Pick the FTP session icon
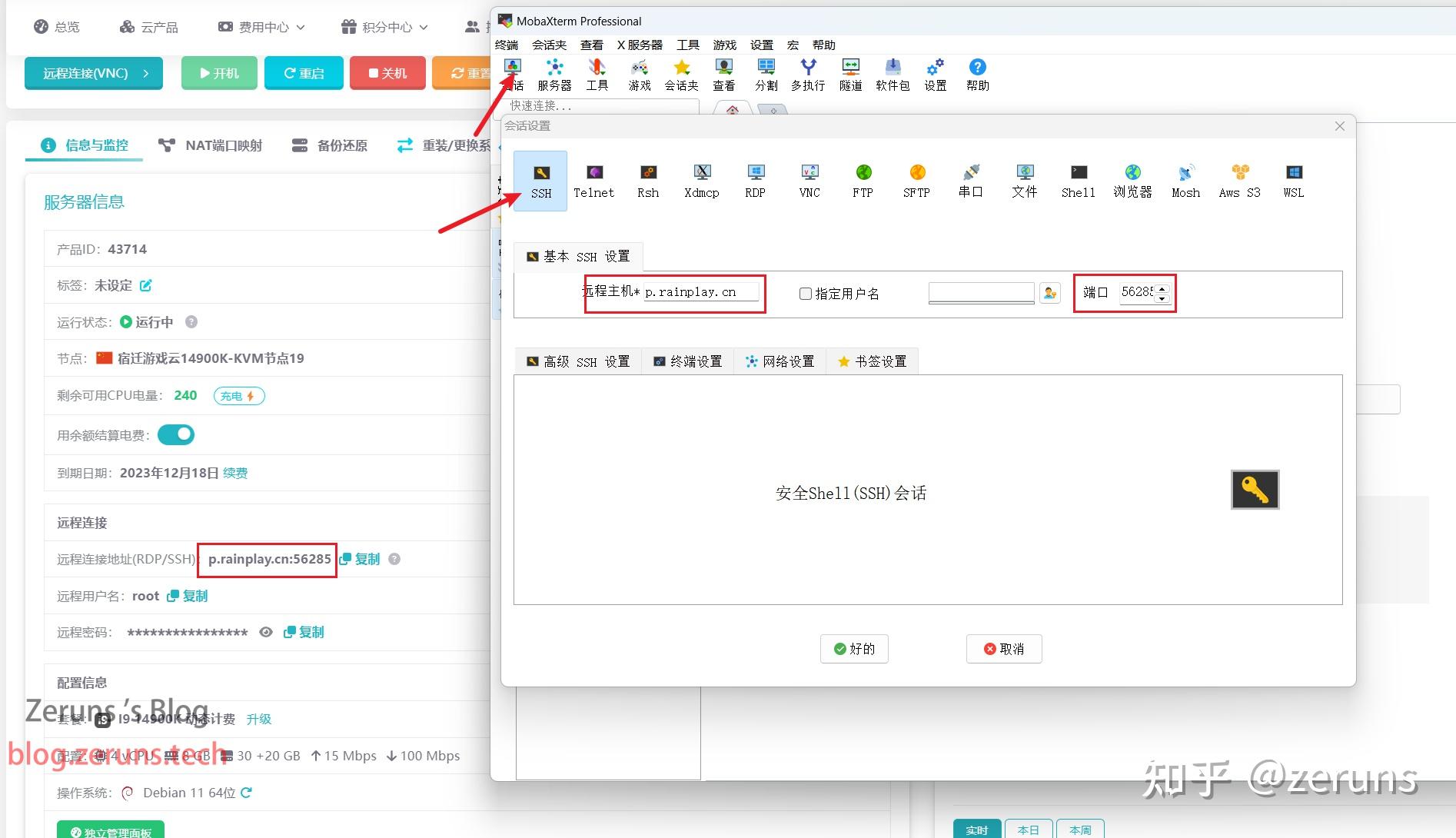 coord(863,181)
